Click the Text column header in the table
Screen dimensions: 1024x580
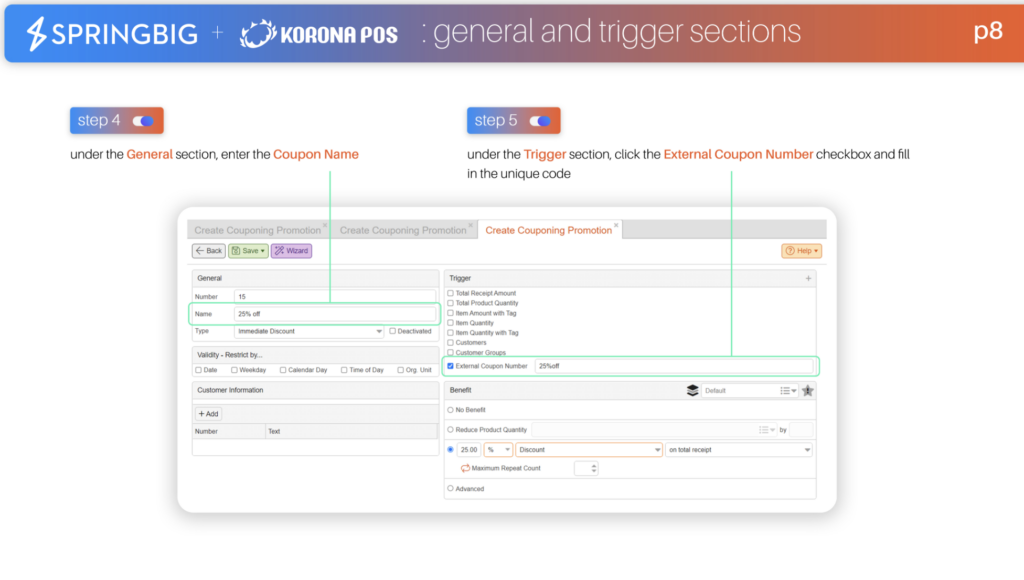(x=352, y=431)
